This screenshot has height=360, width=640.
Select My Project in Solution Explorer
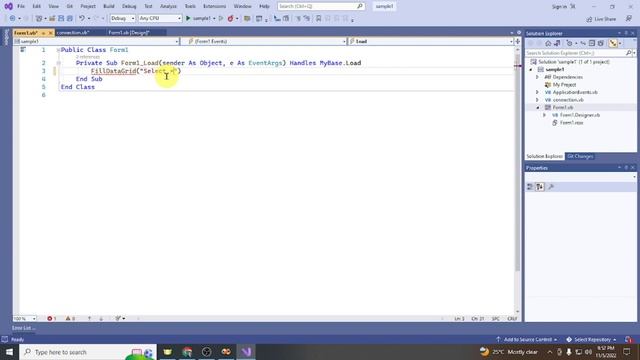564,85
